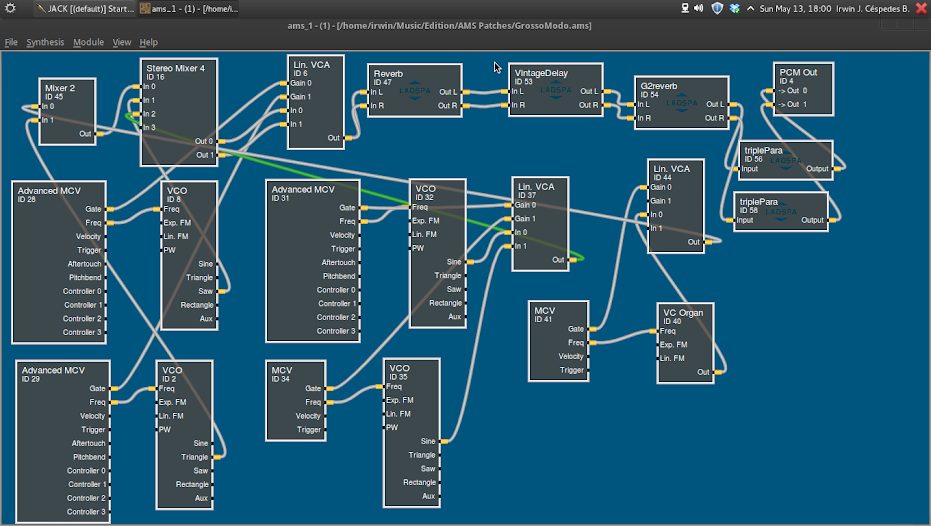Viewport: 931px width, 526px height.
Task: Select the ams_1 taskbar window button
Action: [188, 8]
